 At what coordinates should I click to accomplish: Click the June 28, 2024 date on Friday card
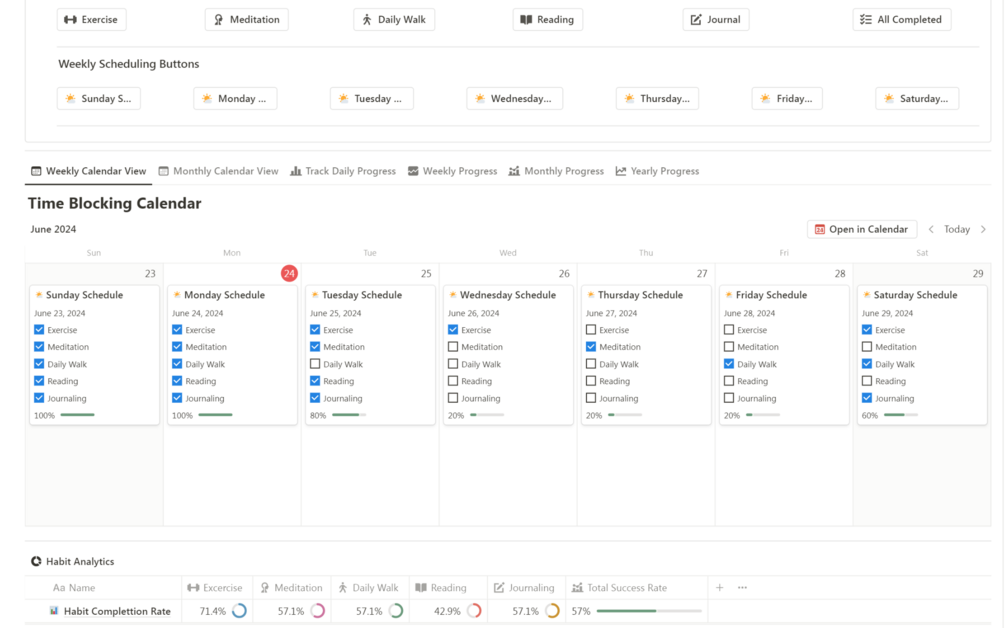pos(749,313)
